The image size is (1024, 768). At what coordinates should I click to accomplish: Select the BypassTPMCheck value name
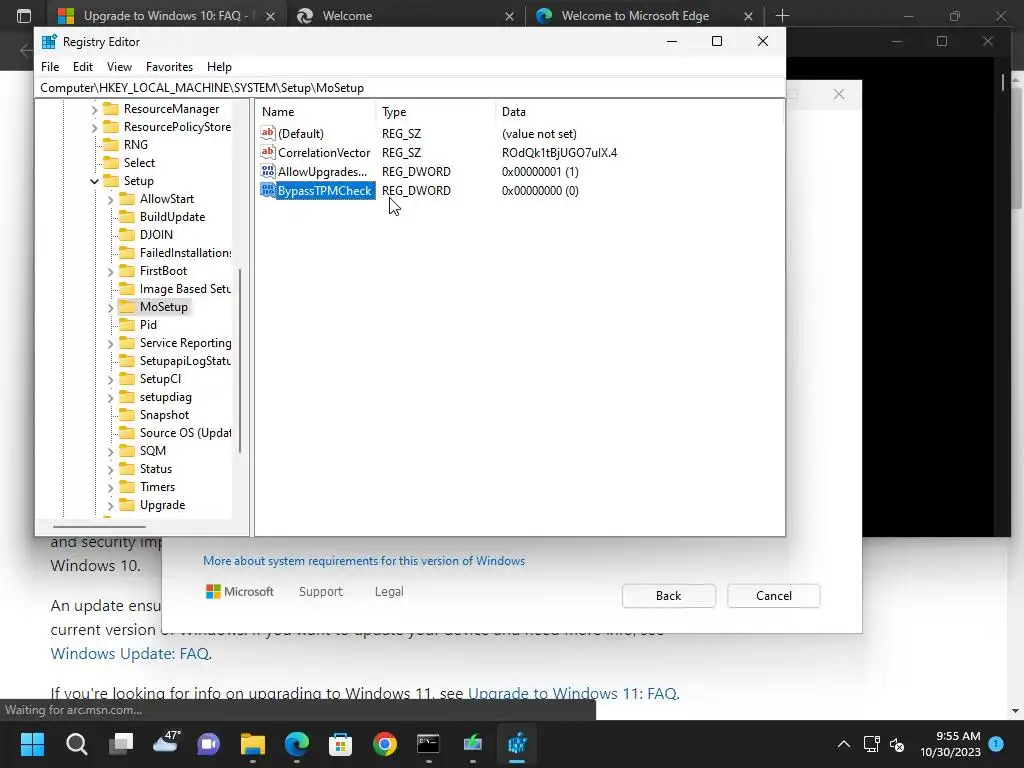coord(325,191)
